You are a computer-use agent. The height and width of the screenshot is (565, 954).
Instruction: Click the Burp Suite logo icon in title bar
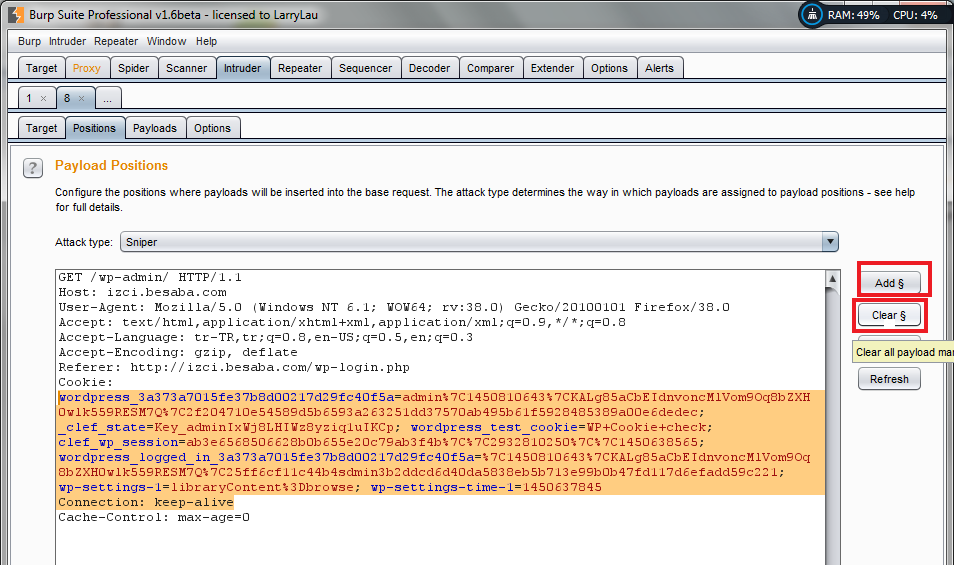coord(15,15)
